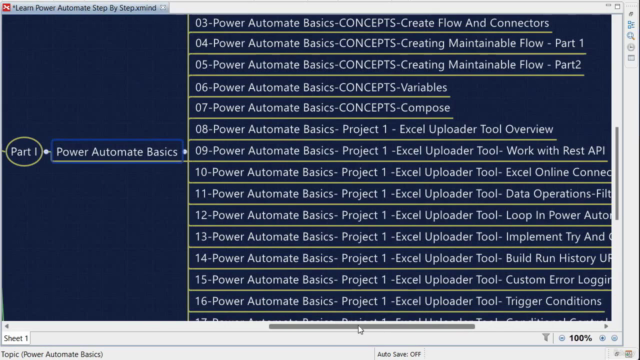This screenshot has width=640, height=360.
Task: Click the right arrow of the horizontal scrollbar
Action: (x=606, y=326)
